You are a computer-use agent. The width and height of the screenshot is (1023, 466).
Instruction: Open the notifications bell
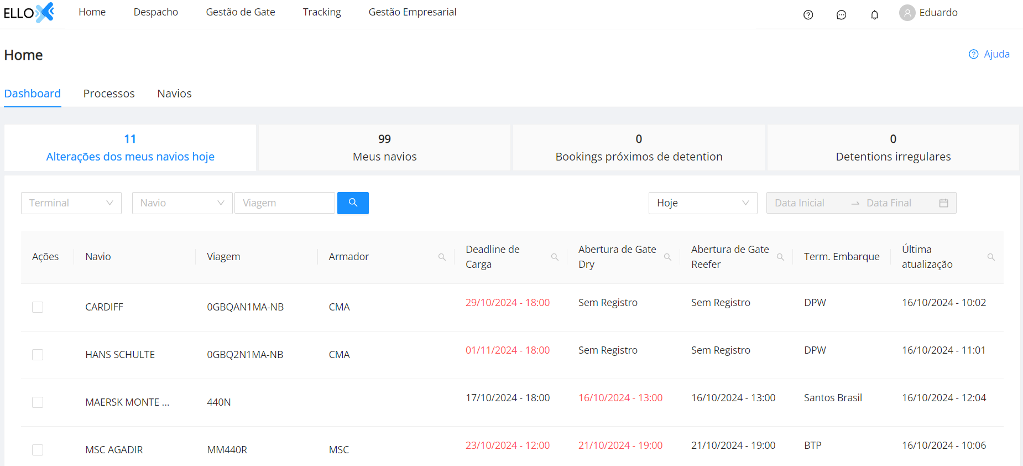pos(874,14)
